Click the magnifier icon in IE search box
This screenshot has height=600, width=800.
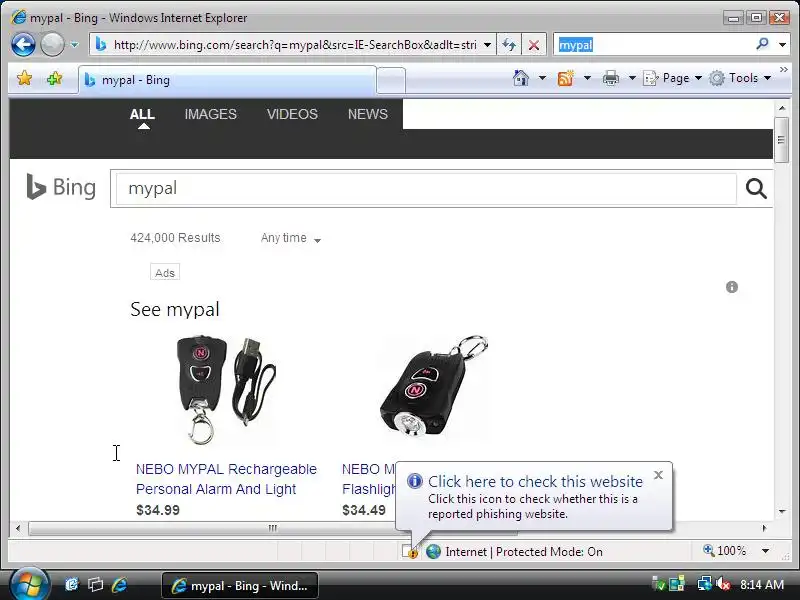[762, 44]
